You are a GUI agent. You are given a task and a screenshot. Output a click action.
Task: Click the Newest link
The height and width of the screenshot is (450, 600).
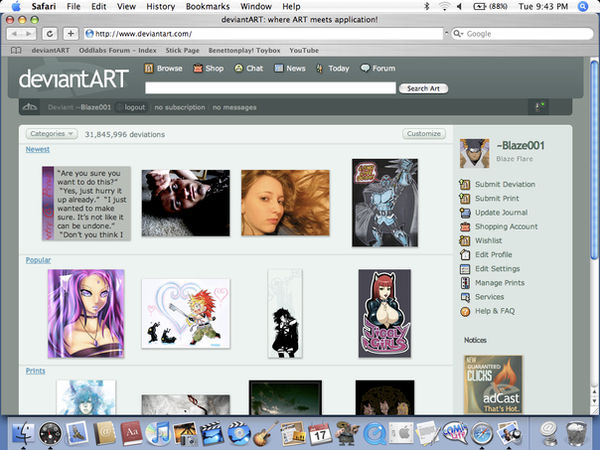[x=38, y=149]
